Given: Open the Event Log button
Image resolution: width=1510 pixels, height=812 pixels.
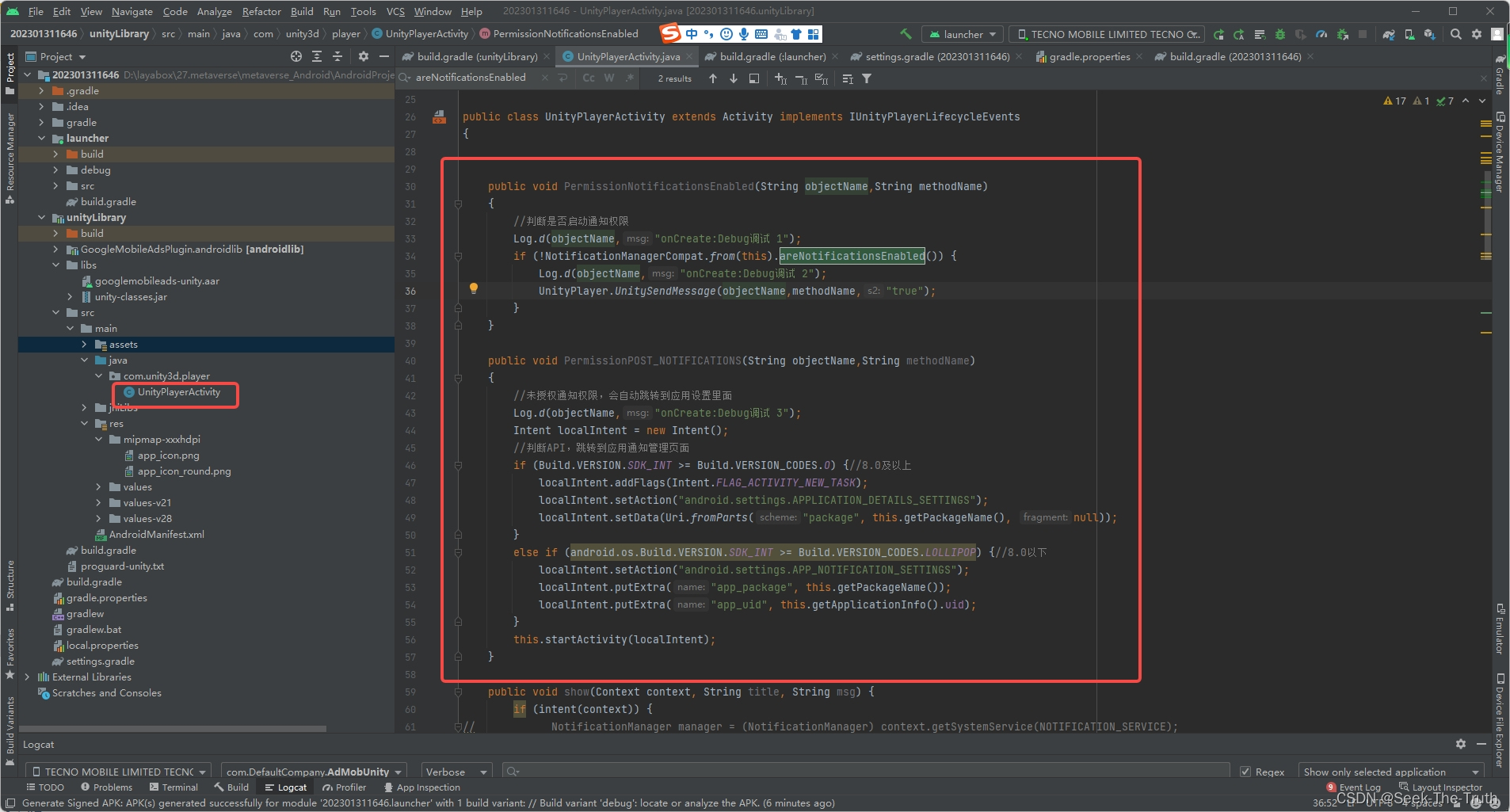Looking at the screenshot, I should tap(1353, 787).
